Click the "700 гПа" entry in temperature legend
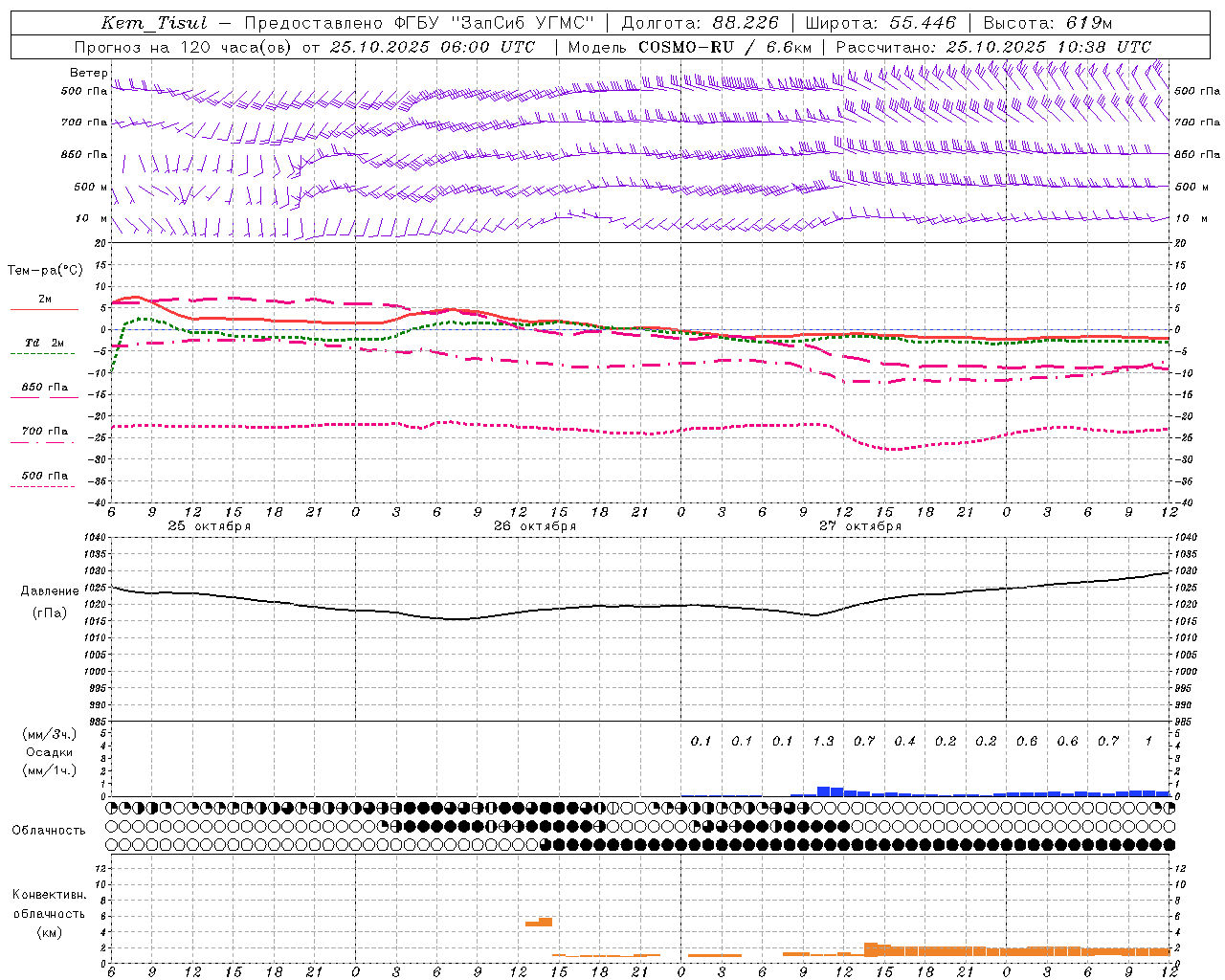Screen dimensions: 1225x980 coord(45,431)
